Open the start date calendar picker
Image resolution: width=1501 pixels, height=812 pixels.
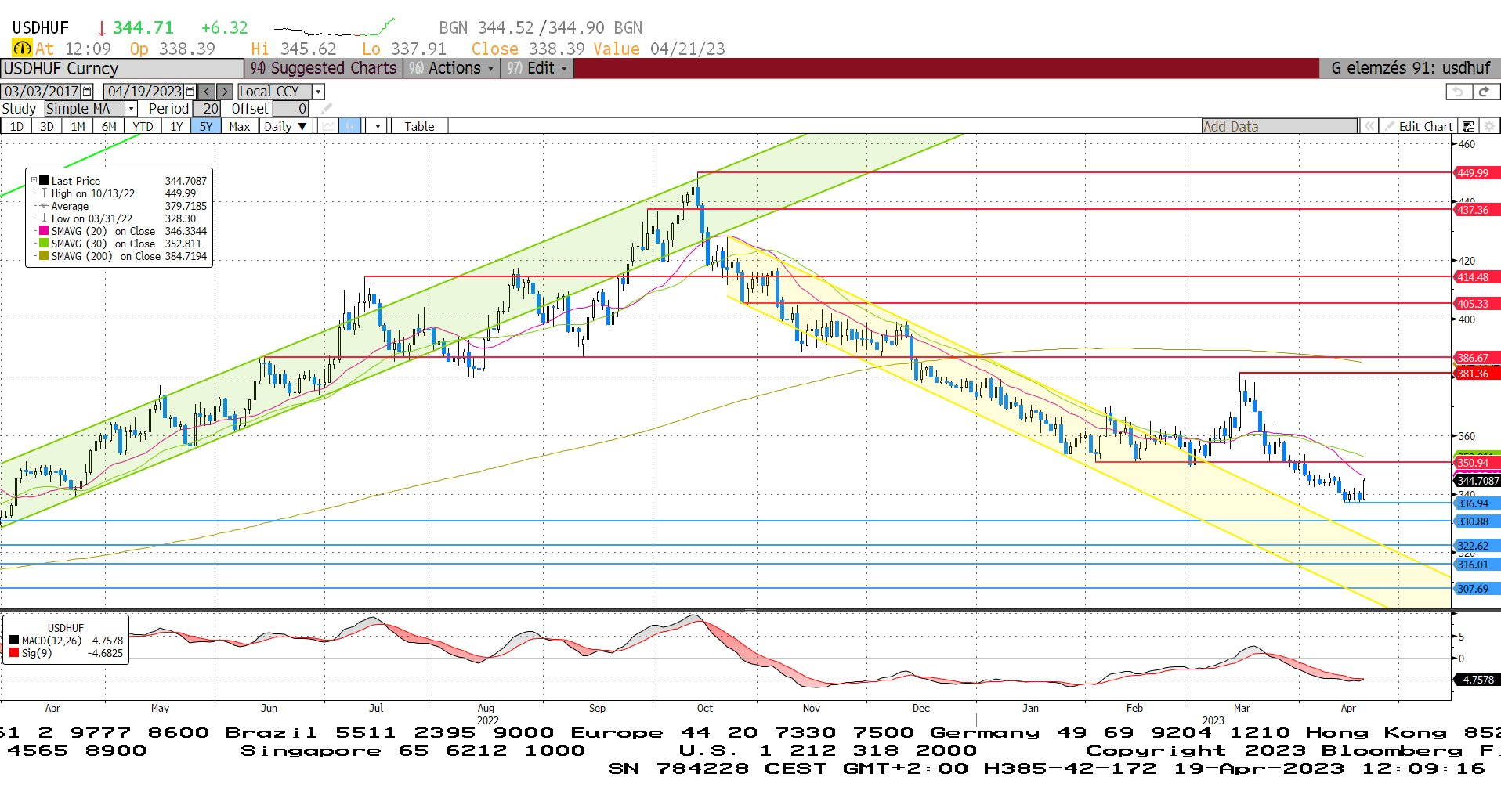point(87,92)
